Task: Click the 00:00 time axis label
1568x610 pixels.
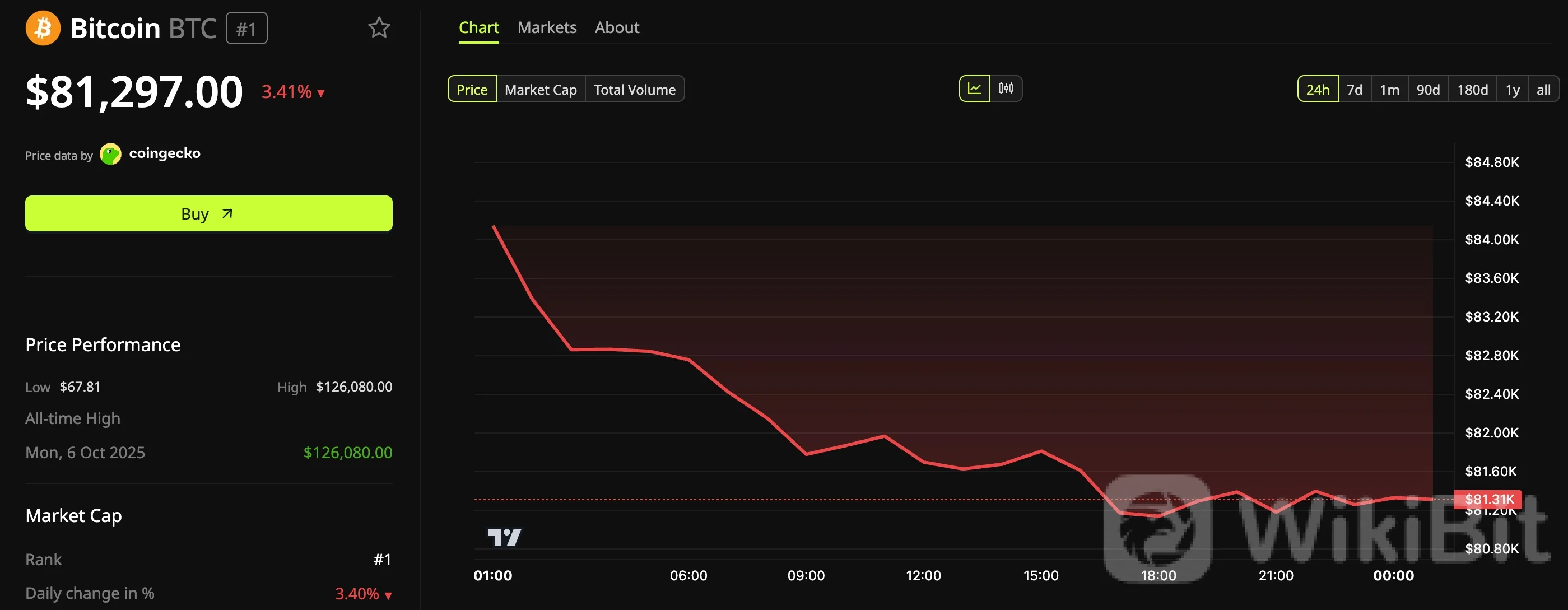Action: pos(1393,575)
